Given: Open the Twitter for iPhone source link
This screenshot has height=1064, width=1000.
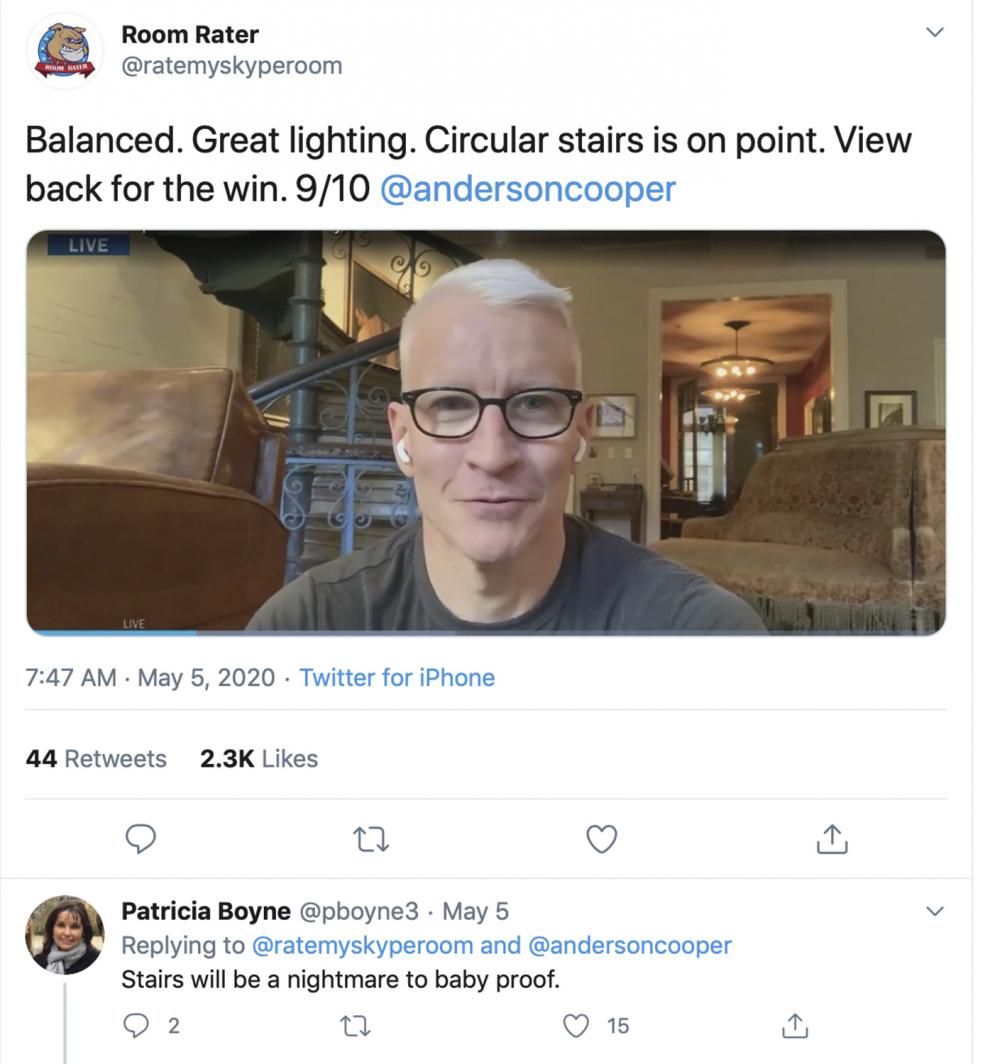Looking at the screenshot, I should coord(397,678).
